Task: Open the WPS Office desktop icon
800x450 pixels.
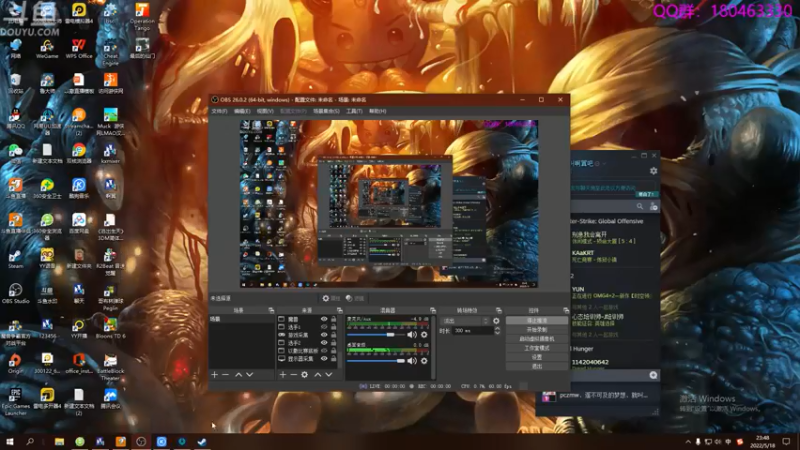Action: [x=79, y=49]
